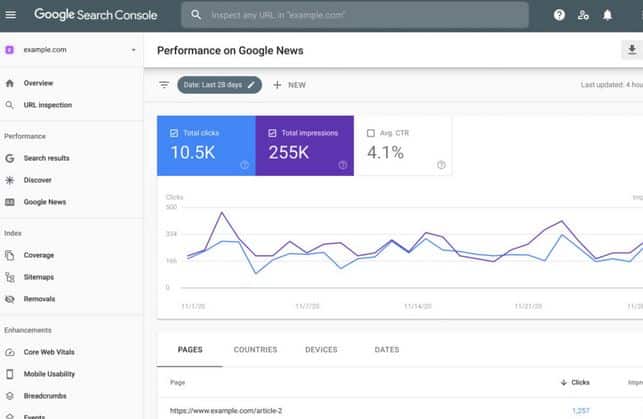
Task: Click the Sitemaps tree icon
Action: click(10, 277)
